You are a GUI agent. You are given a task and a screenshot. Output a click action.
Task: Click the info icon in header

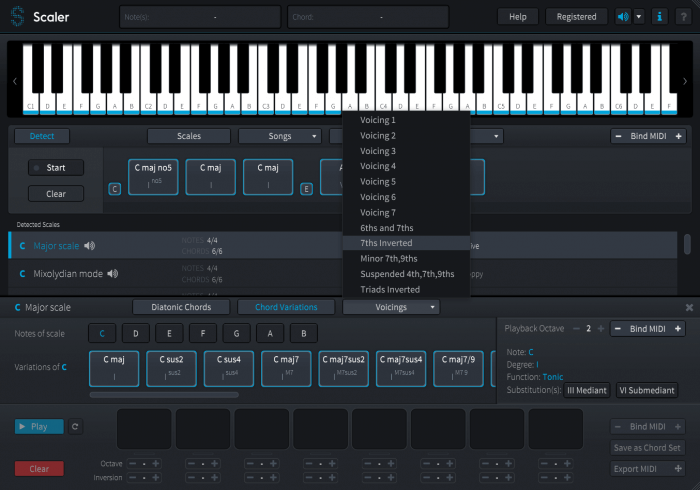point(660,17)
